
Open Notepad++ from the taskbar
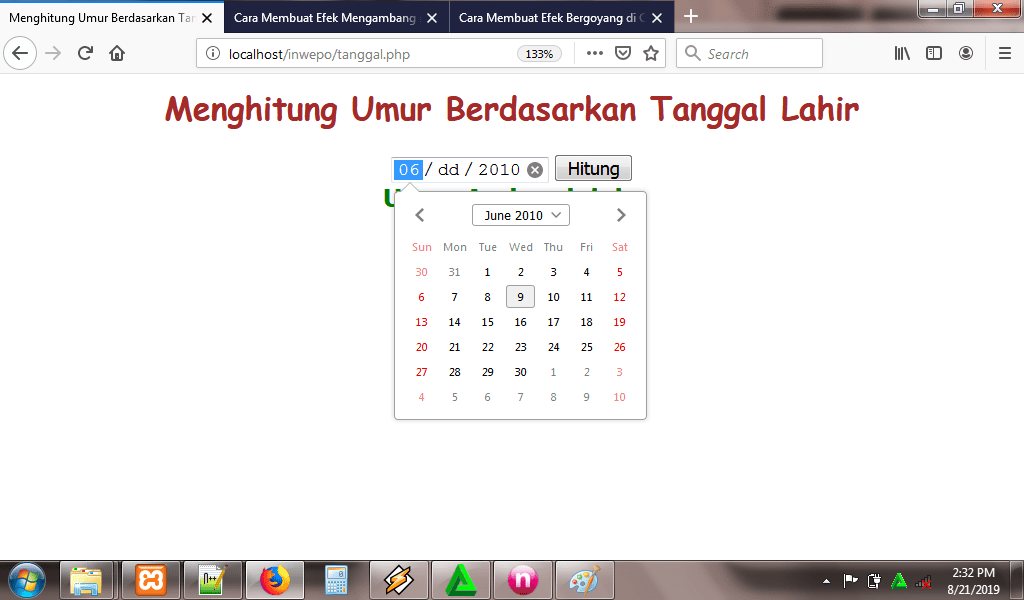(x=213, y=580)
